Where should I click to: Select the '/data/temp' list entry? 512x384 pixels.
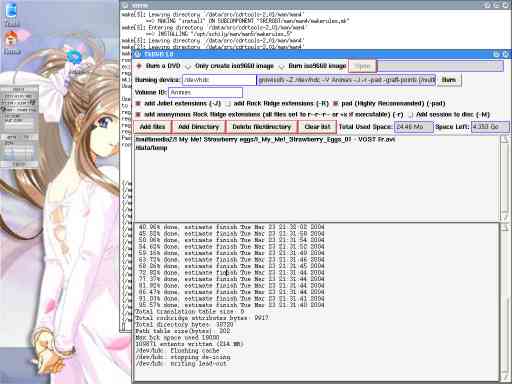[x=151, y=148]
